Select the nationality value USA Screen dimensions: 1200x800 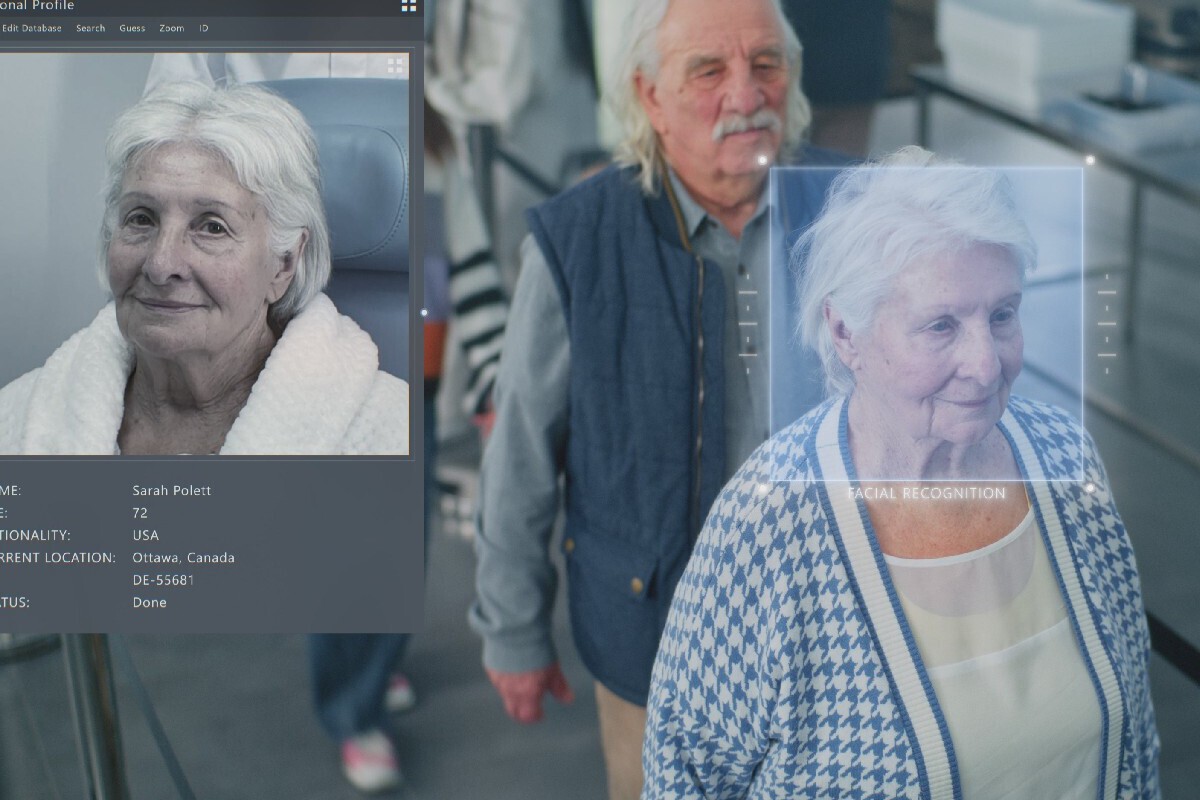point(145,535)
